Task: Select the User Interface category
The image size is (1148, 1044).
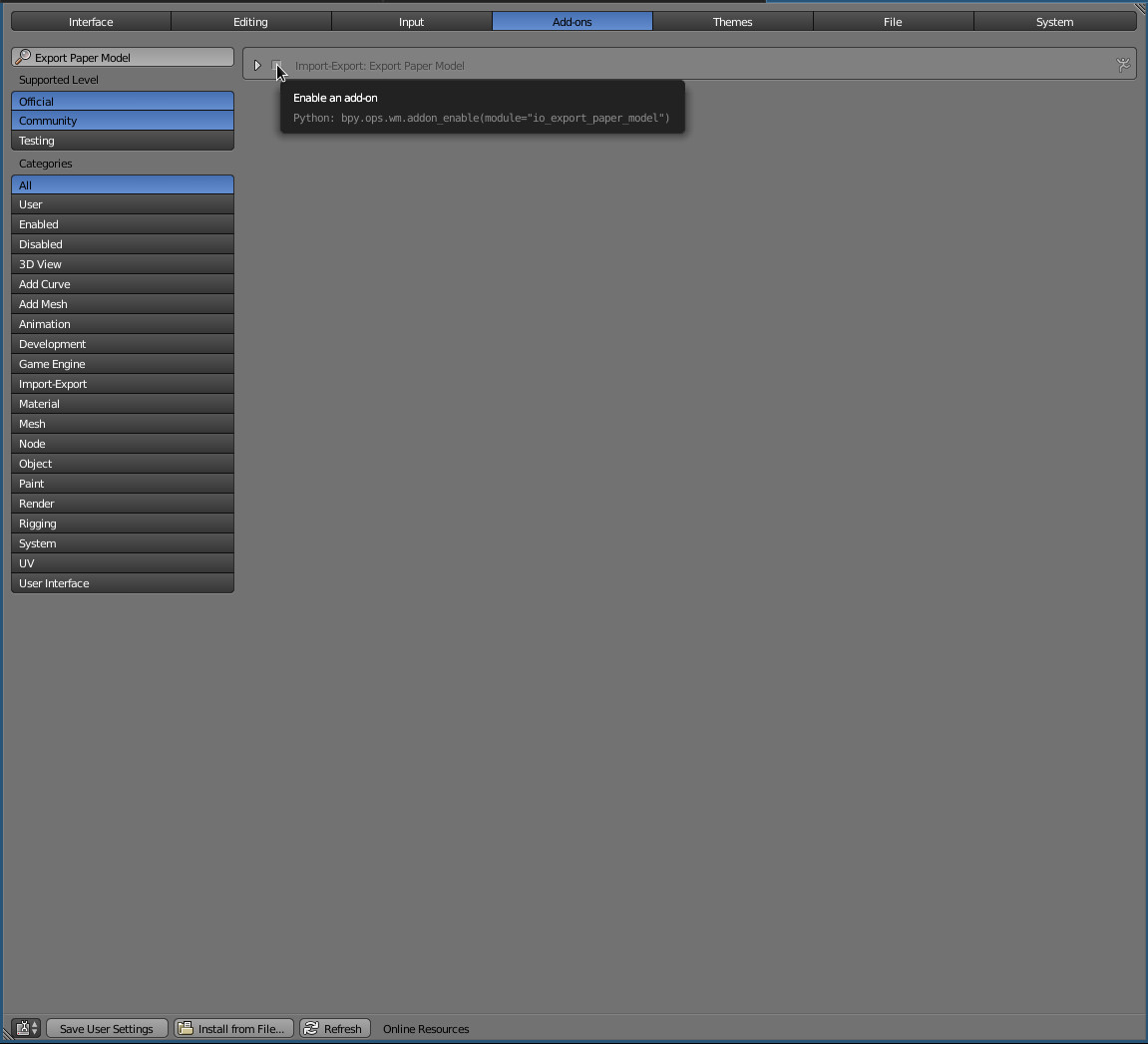Action: tap(123, 582)
